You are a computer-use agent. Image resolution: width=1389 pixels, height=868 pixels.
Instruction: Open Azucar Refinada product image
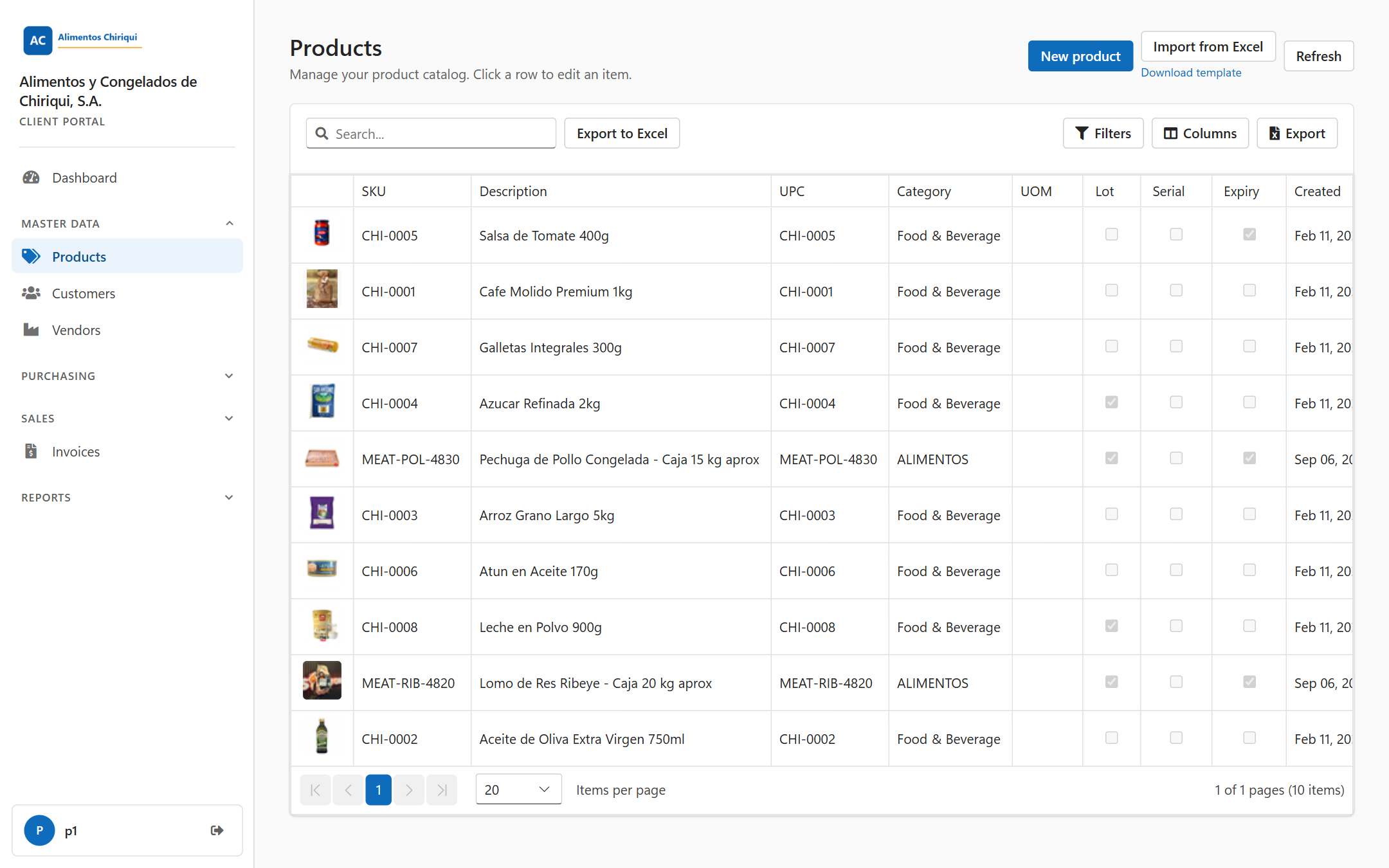[x=322, y=401]
